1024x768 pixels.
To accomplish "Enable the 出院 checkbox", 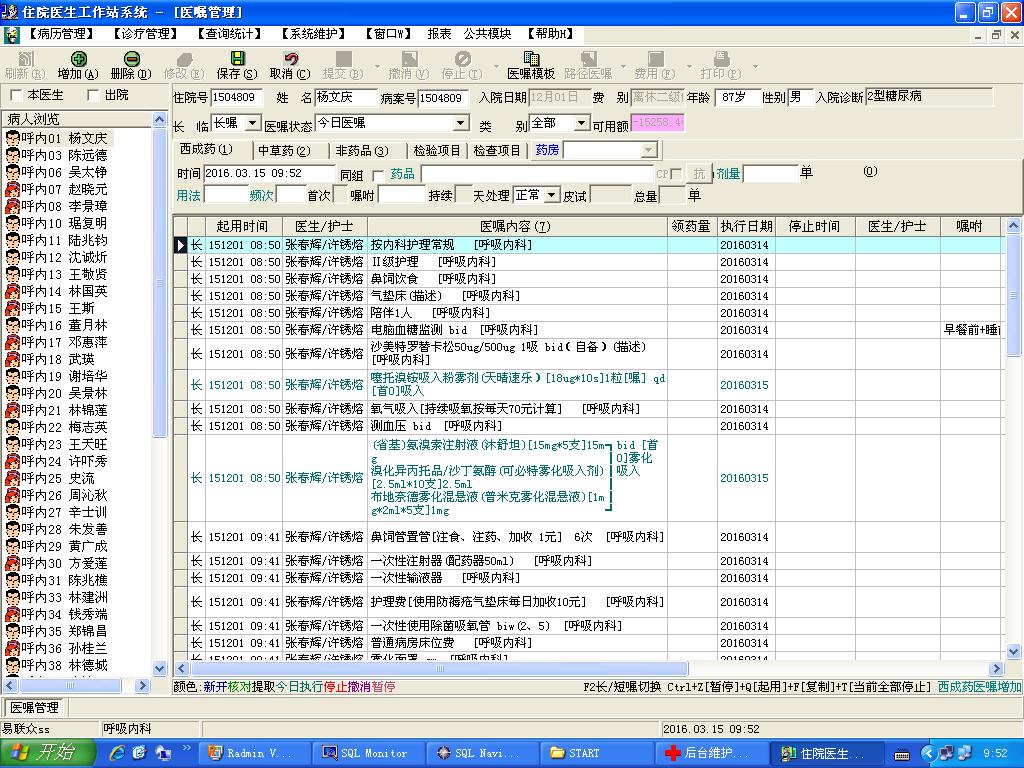I will (94, 95).
